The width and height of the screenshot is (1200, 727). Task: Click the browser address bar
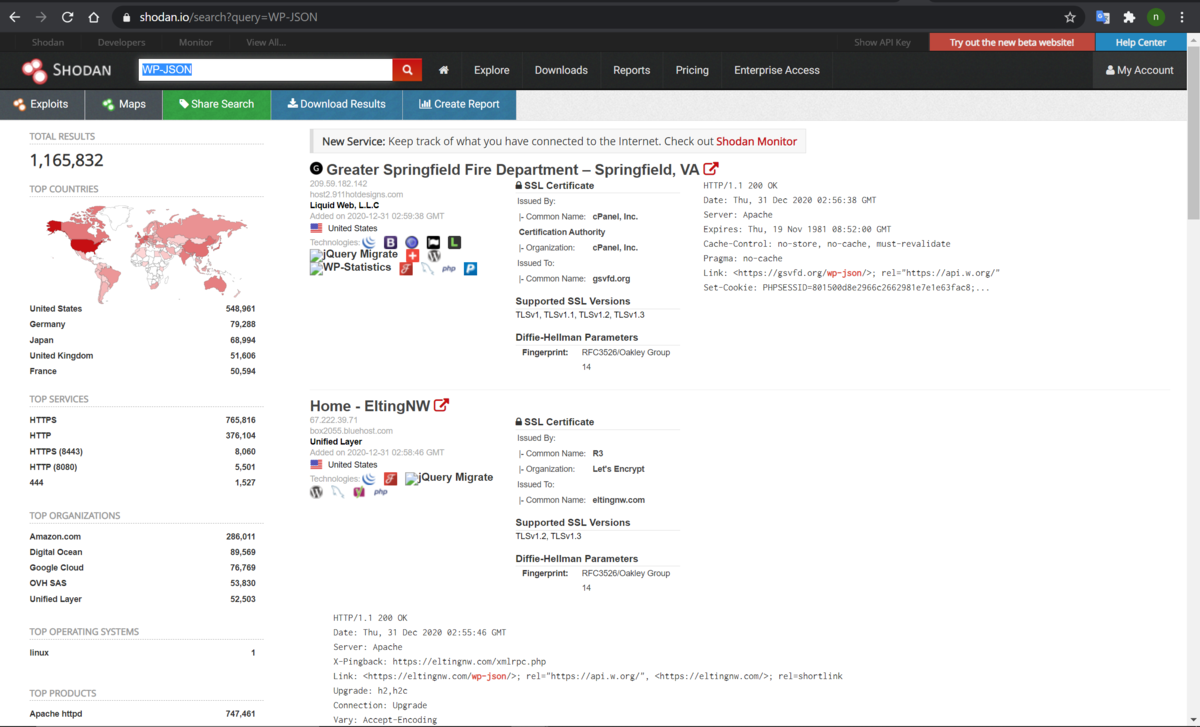(585, 17)
